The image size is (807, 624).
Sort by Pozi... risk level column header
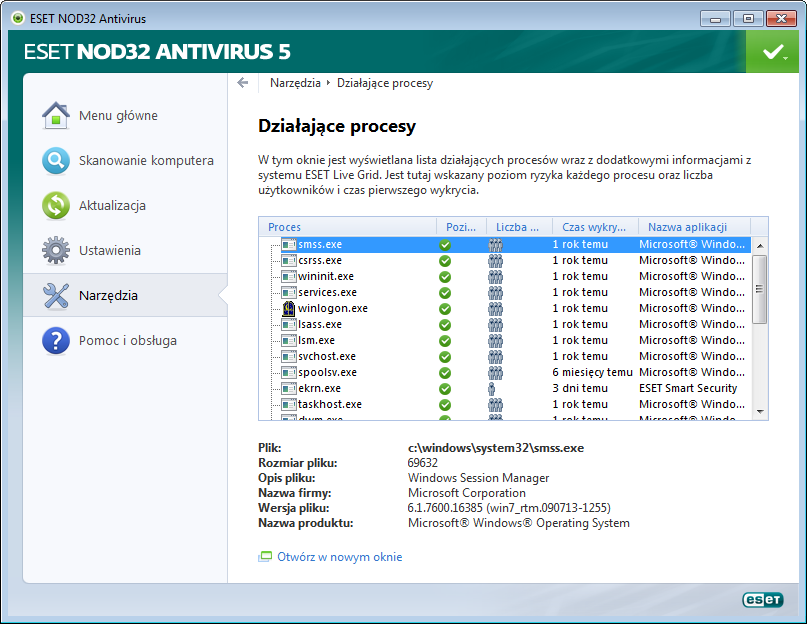461,227
